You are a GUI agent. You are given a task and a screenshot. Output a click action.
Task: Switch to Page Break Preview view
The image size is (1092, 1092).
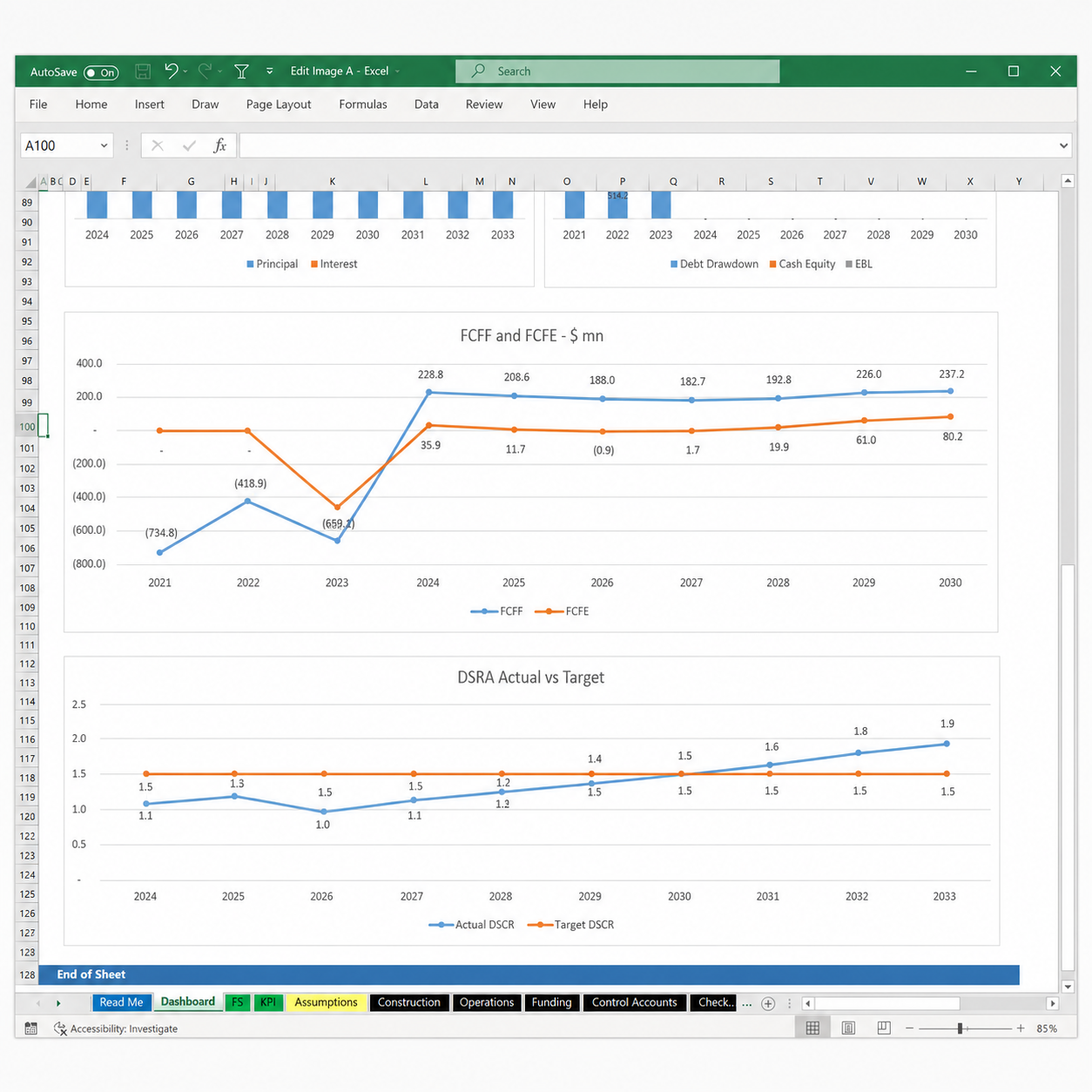click(x=884, y=1028)
